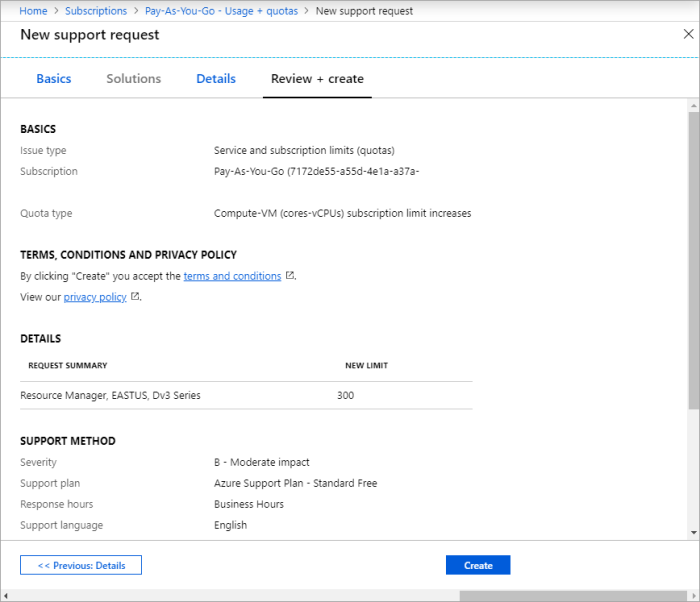Click the scroll left arrow at bottom
The image size is (700, 602).
[6, 595]
